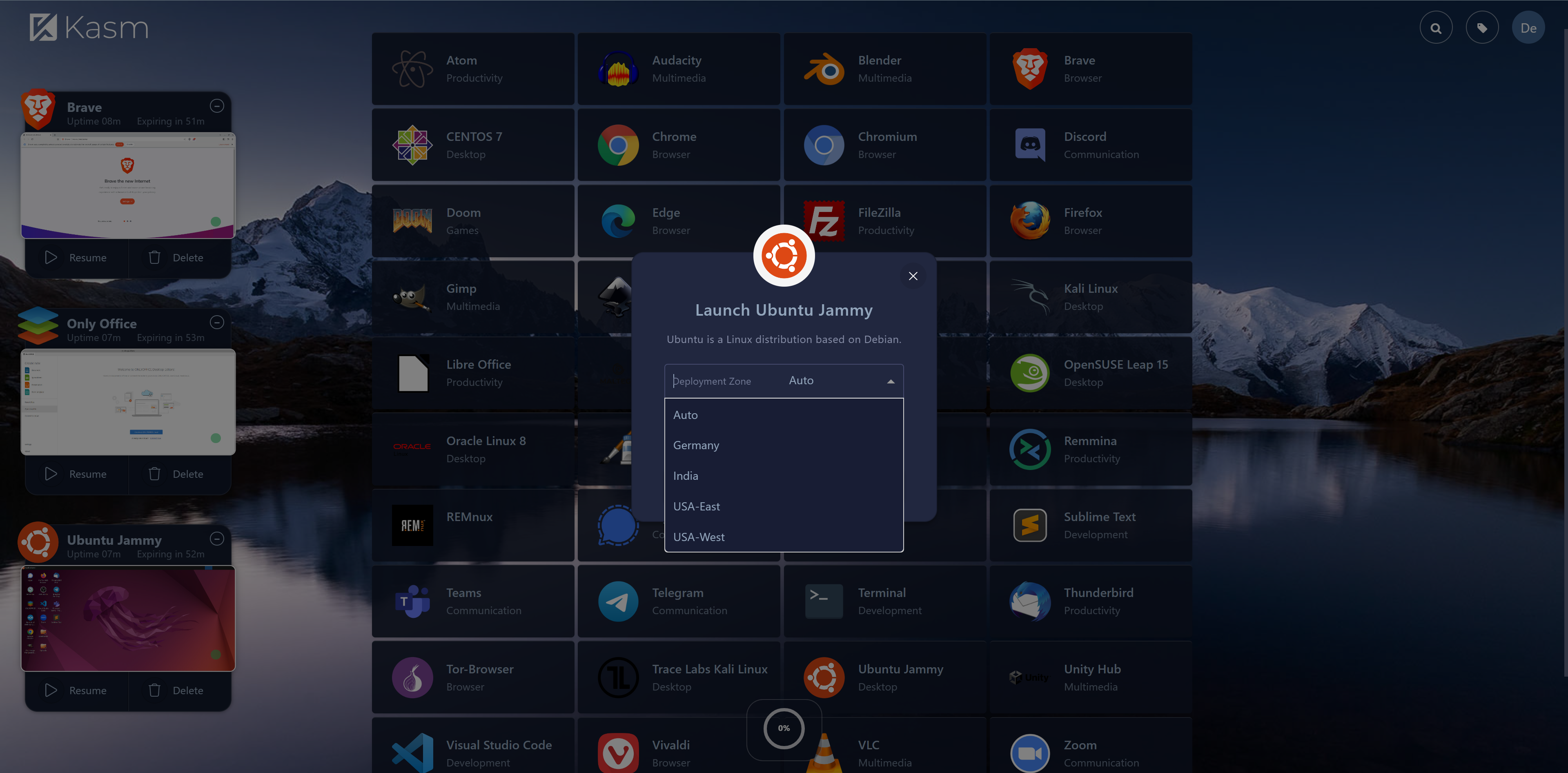1568x773 pixels.
Task: Launch the Trace Labs Kali Linux icon
Action: coord(619,677)
